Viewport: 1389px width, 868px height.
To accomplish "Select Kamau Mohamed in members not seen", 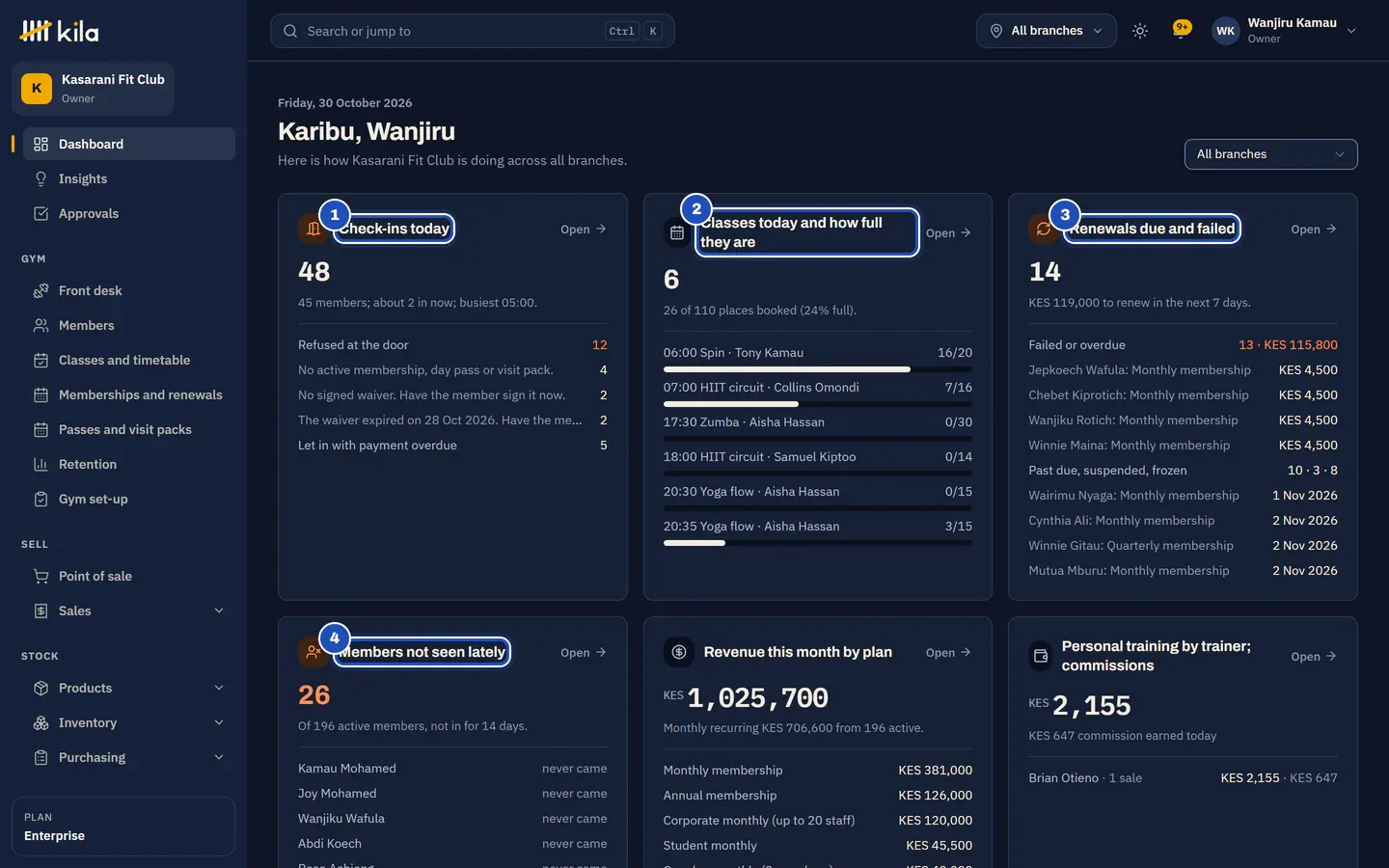I will (x=452, y=769).
